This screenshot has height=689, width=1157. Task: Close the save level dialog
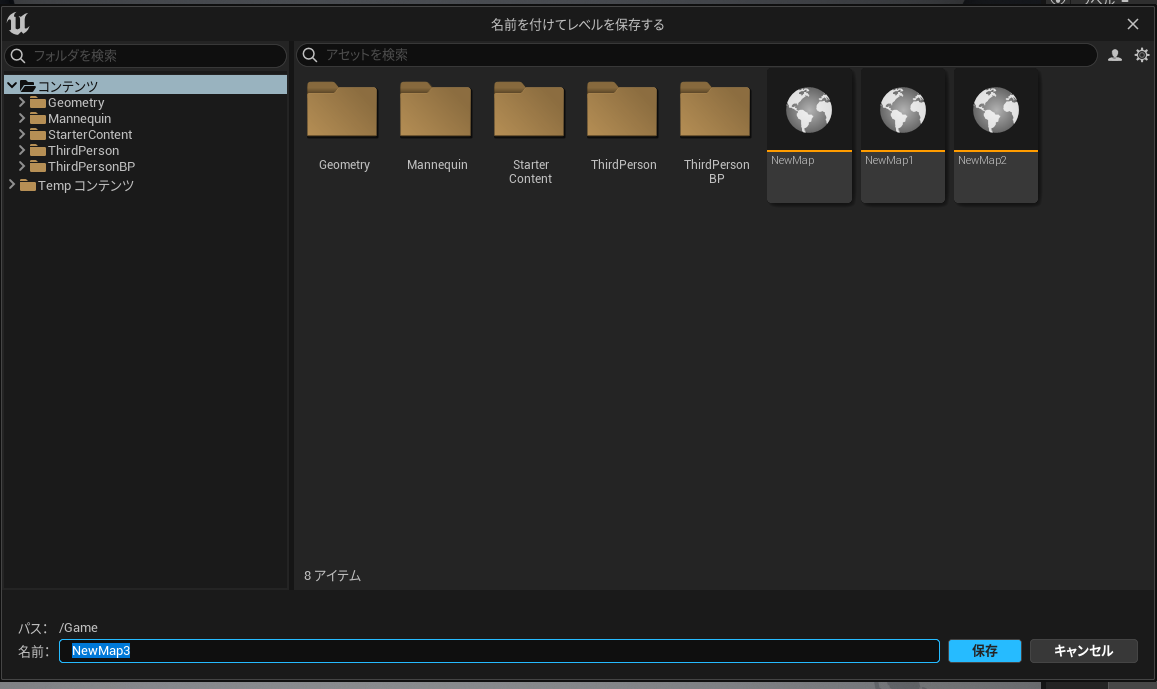point(1133,24)
